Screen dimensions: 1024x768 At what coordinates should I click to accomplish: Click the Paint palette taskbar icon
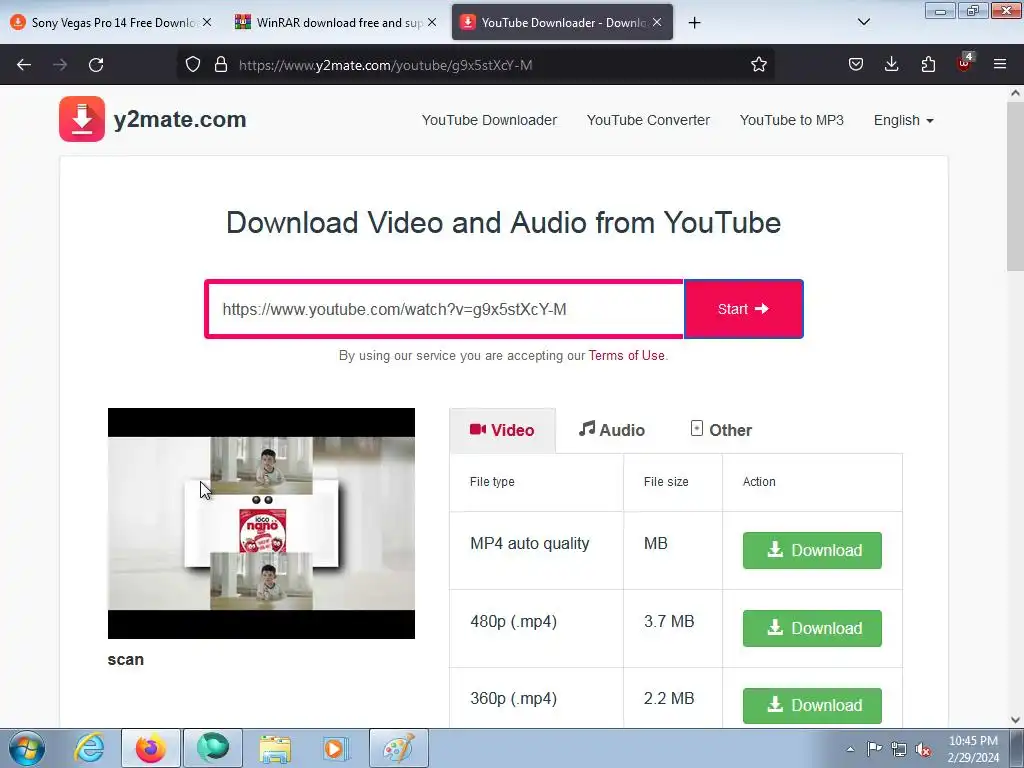(399, 748)
